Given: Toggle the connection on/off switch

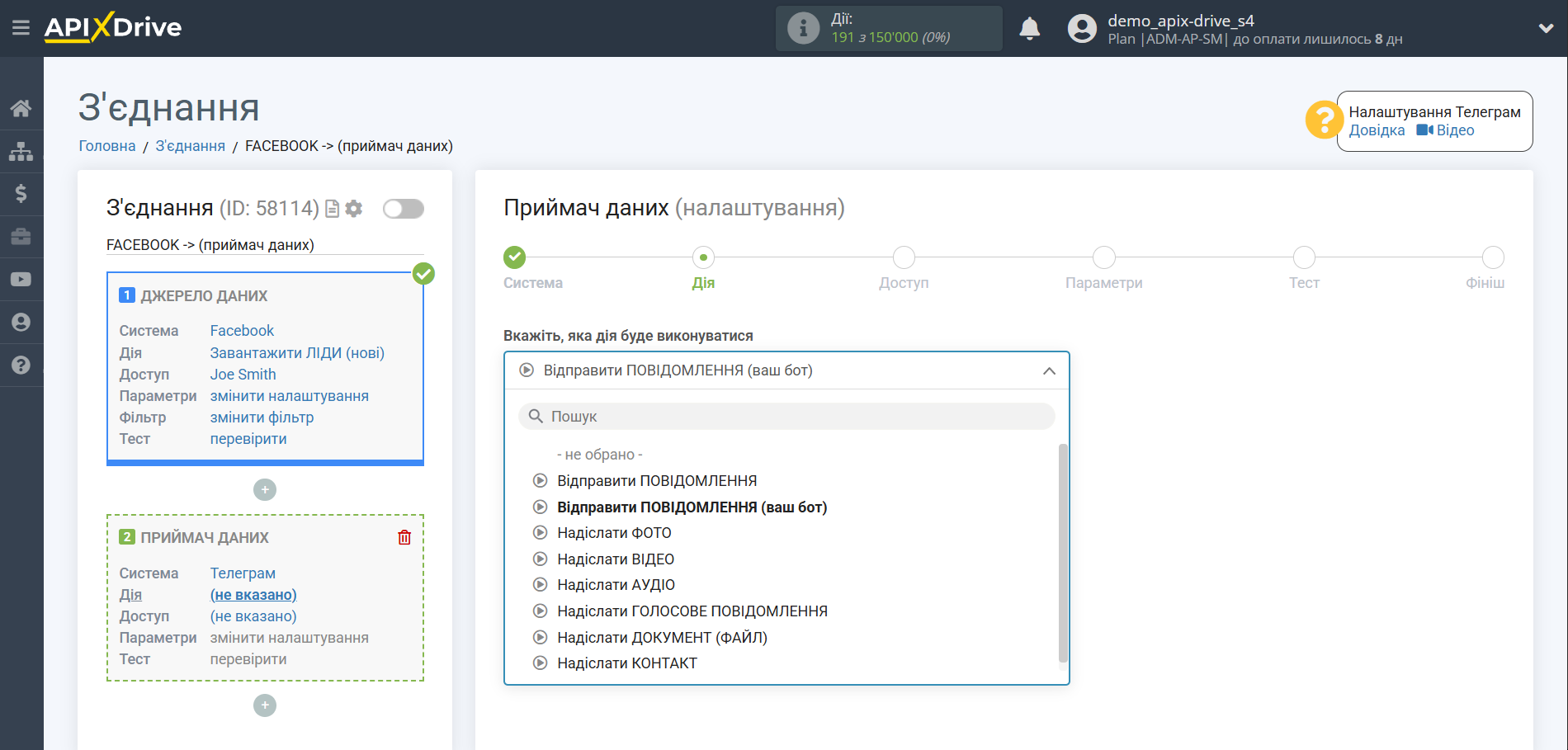Looking at the screenshot, I should point(403,209).
